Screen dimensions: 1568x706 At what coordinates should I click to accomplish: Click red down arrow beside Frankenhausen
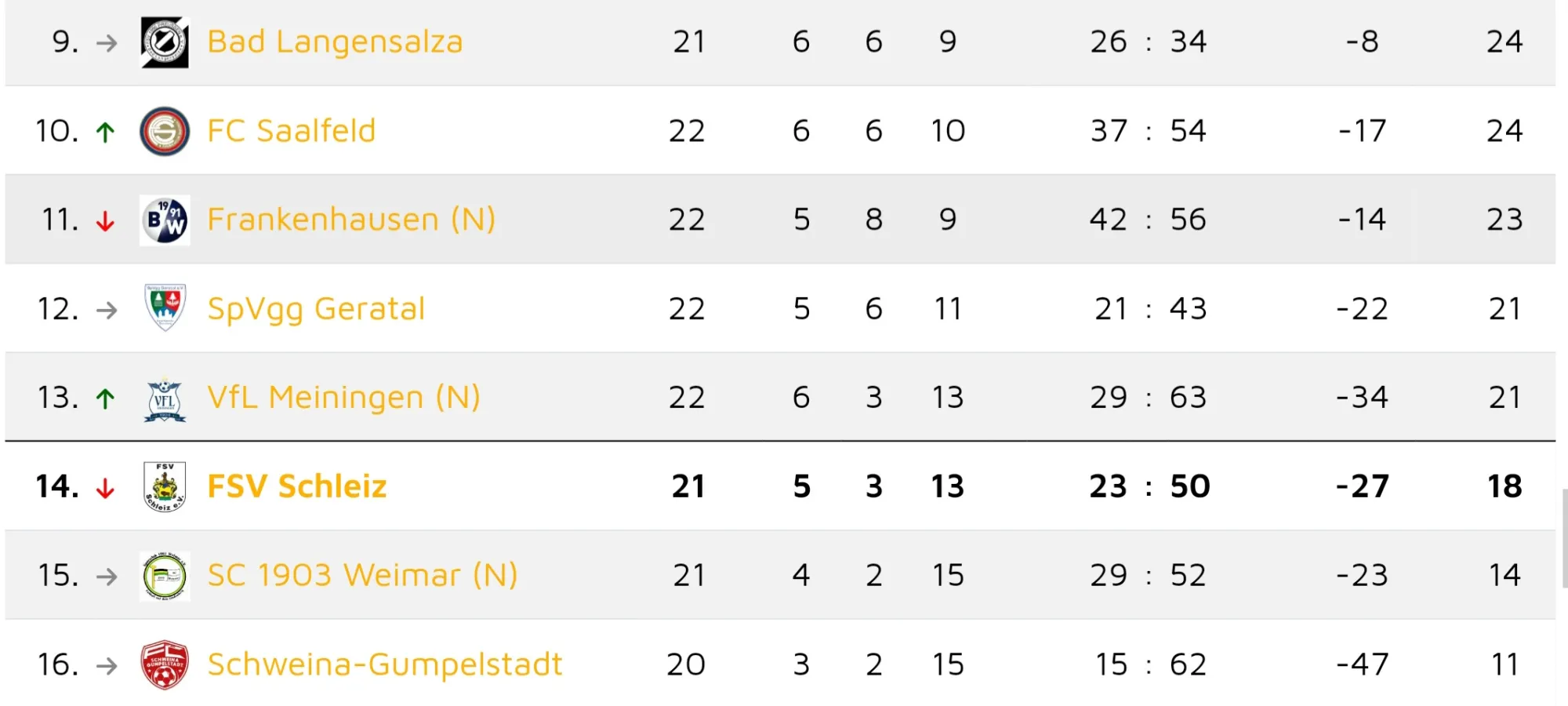click(x=105, y=221)
